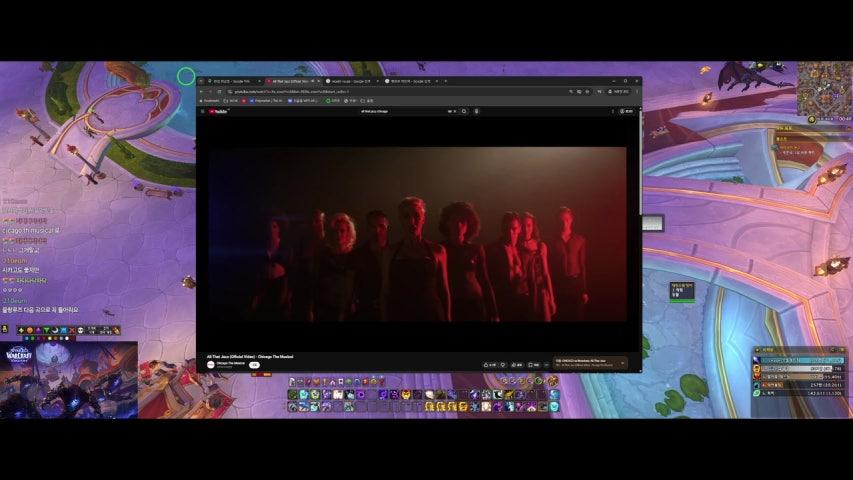Mark target with white skull raid marker
Image resolution: width=853 pixels, height=480 pixels.
(81, 330)
